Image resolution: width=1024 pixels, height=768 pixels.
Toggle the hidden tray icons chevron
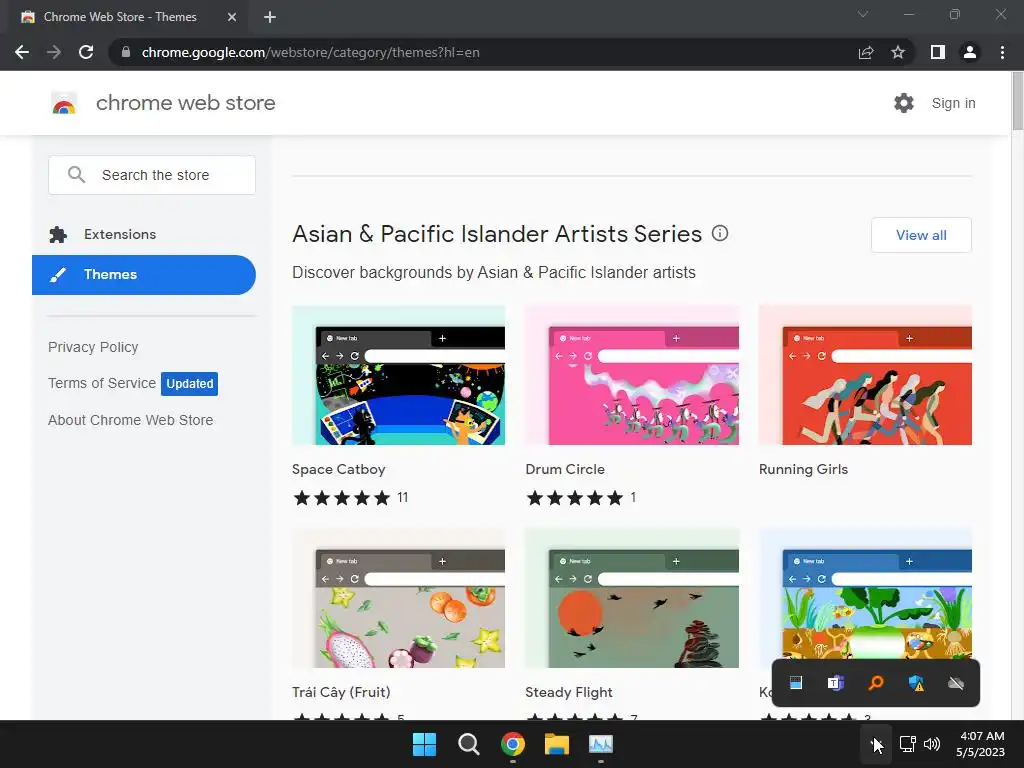point(875,744)
